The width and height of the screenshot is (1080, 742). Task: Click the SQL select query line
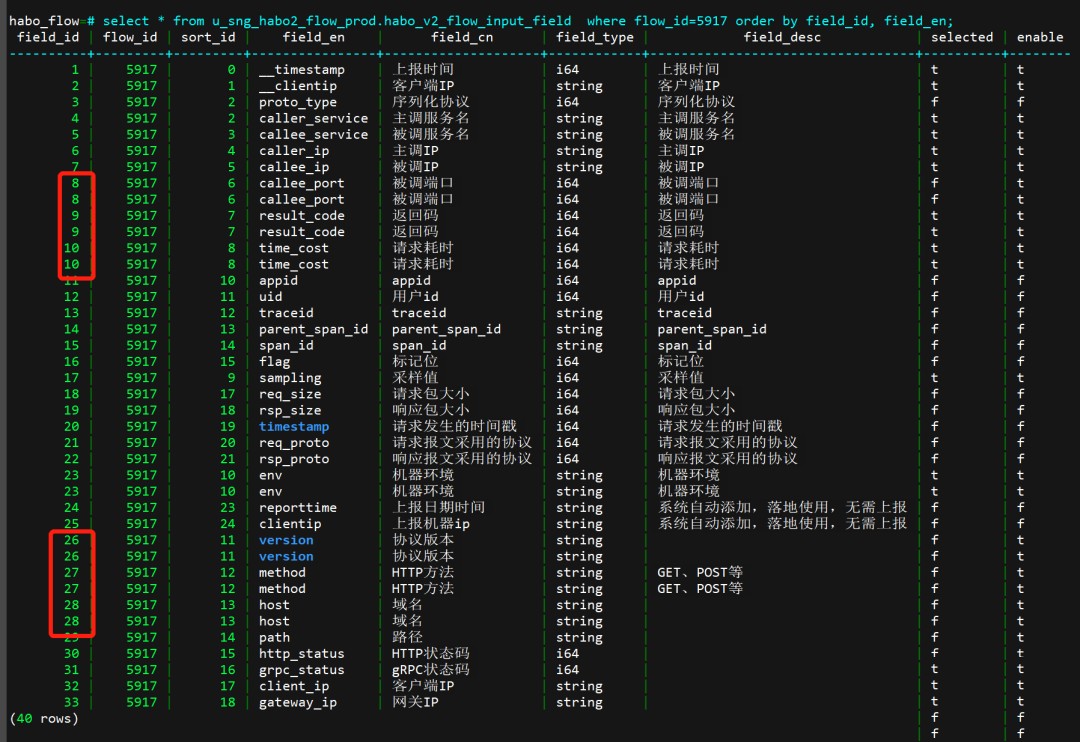coord(530,20)
